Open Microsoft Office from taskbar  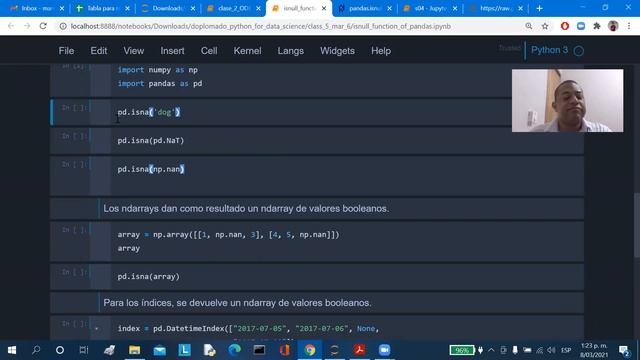(x=284, y=350)
